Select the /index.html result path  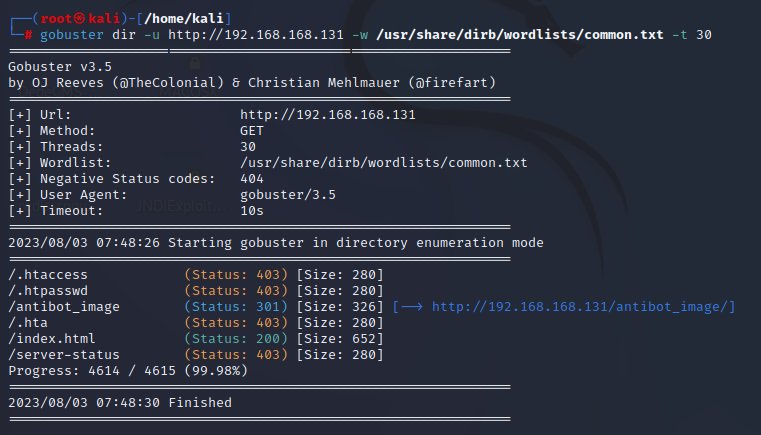pyautogui.click(x=52, y=339)
